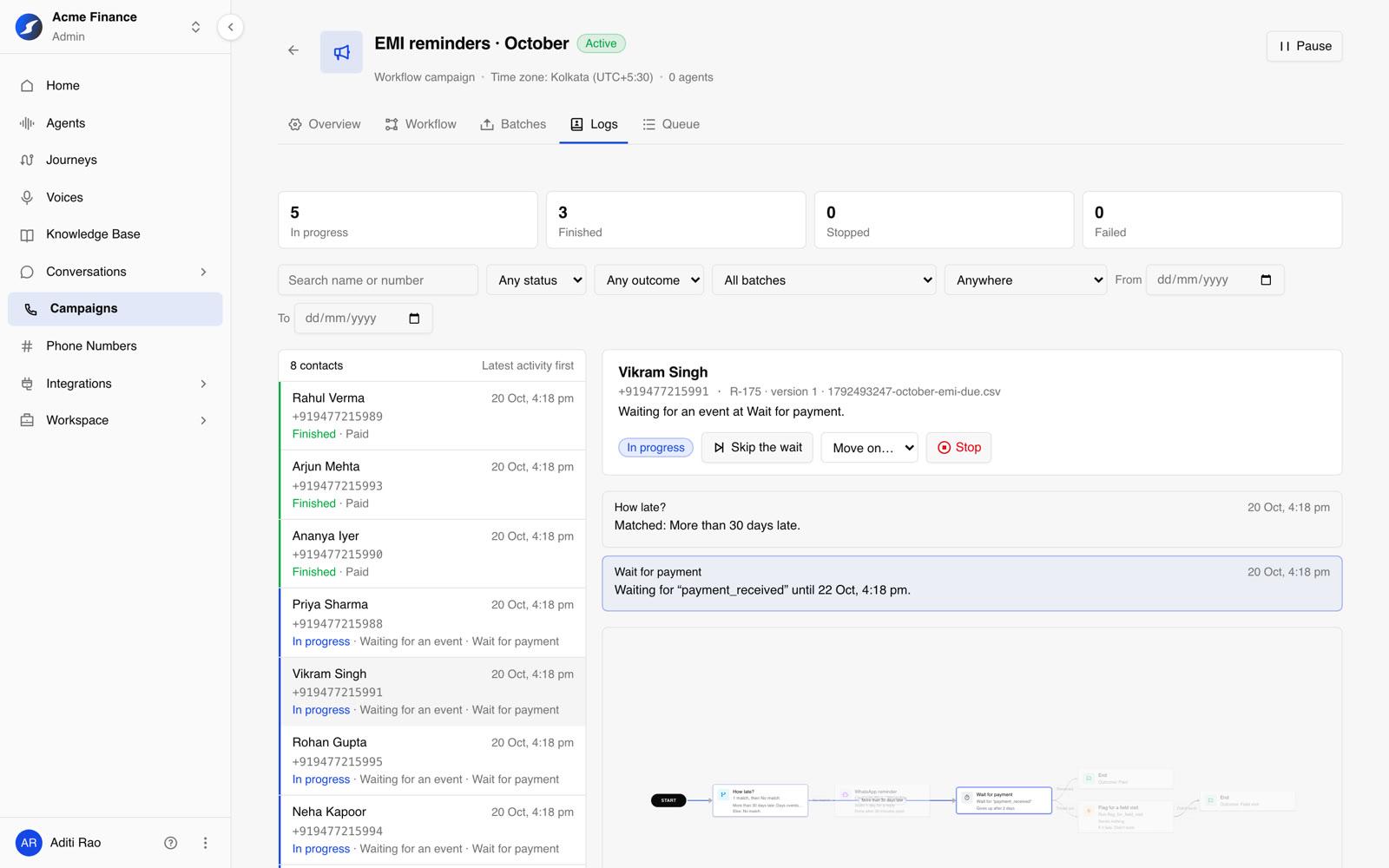Screen dimensions: 1389x868
Task: Click the Wait for payment log entry
Action: point(972,583)
